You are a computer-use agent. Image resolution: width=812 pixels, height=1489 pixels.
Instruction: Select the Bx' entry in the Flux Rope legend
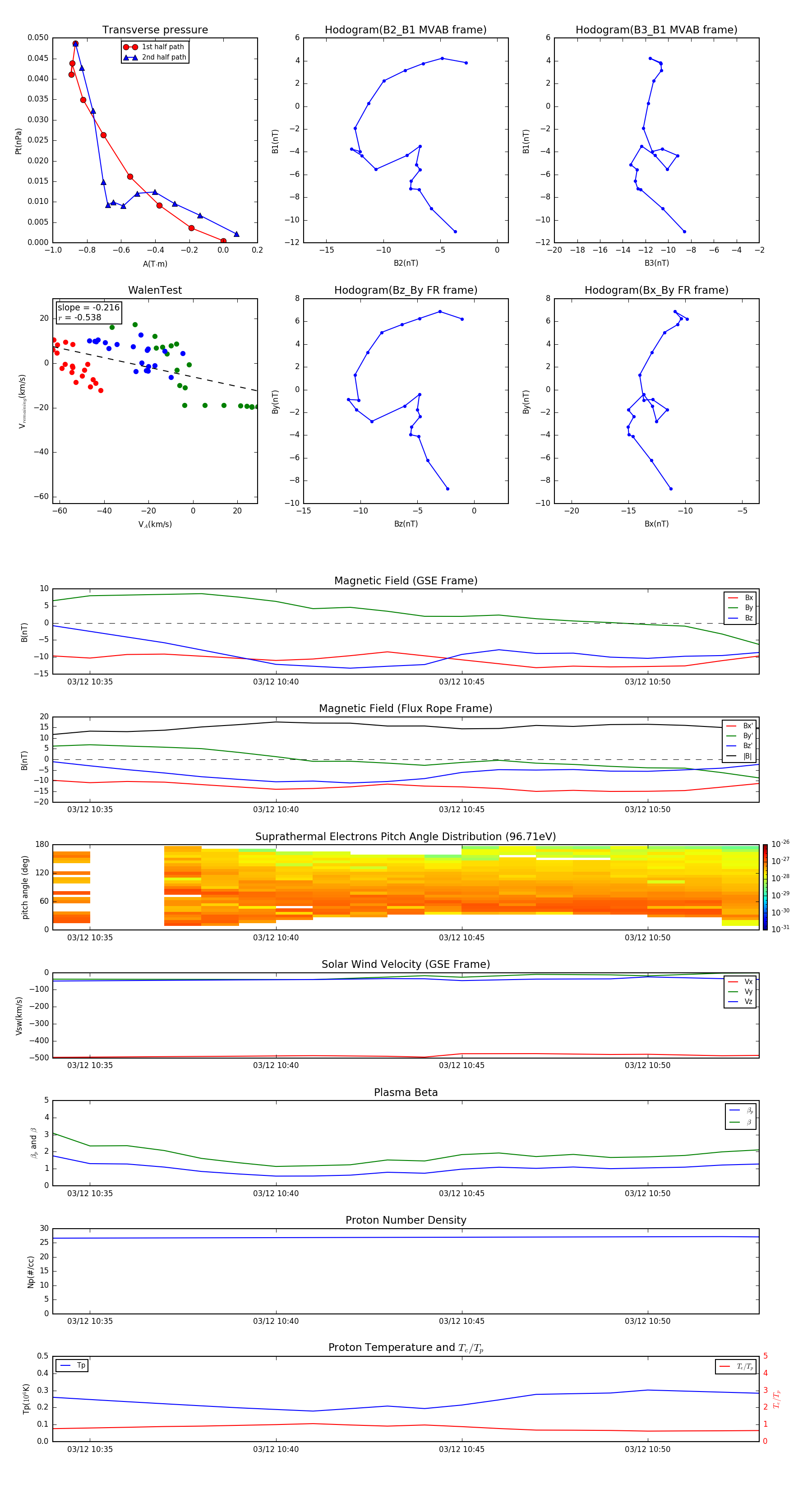(x=740, y=726)
